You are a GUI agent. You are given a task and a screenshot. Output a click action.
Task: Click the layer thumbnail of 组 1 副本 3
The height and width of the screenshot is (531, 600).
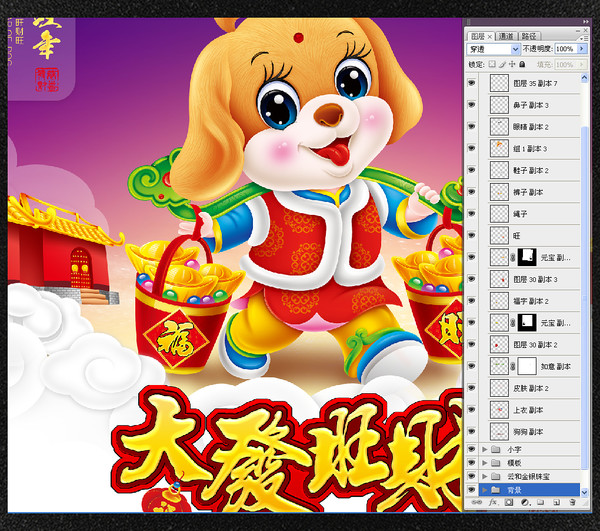[499, 148]
